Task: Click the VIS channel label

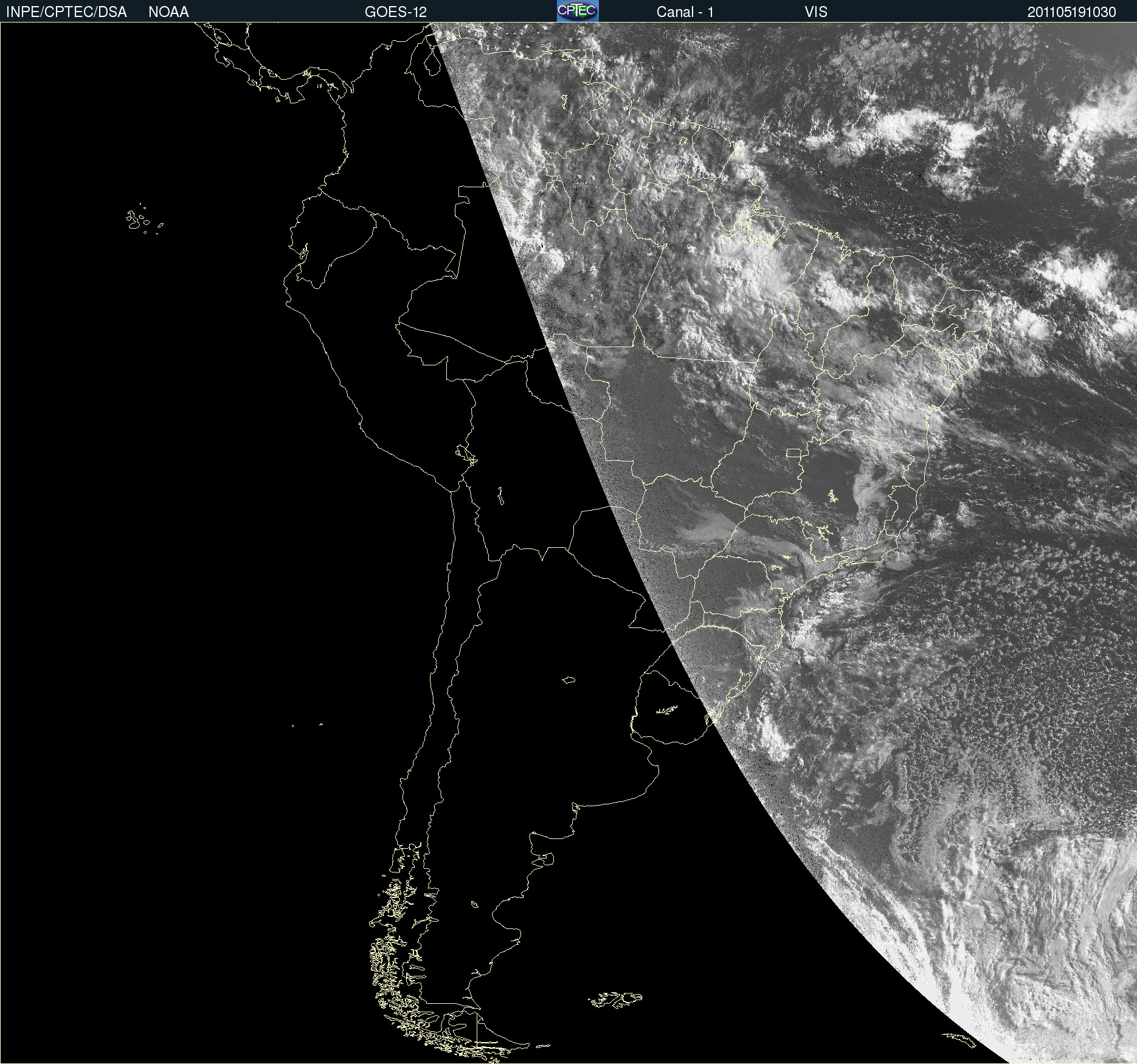Action: [x=816, y=12]
